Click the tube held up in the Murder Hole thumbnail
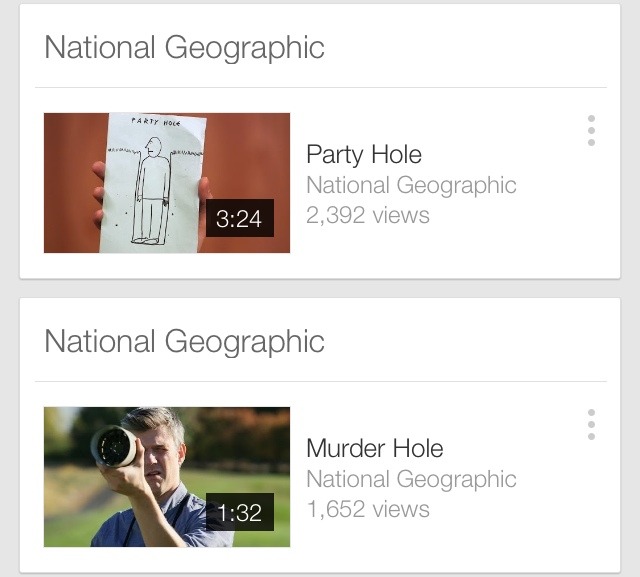The height and width of the screenshot is (577, 640). point(113,446)
